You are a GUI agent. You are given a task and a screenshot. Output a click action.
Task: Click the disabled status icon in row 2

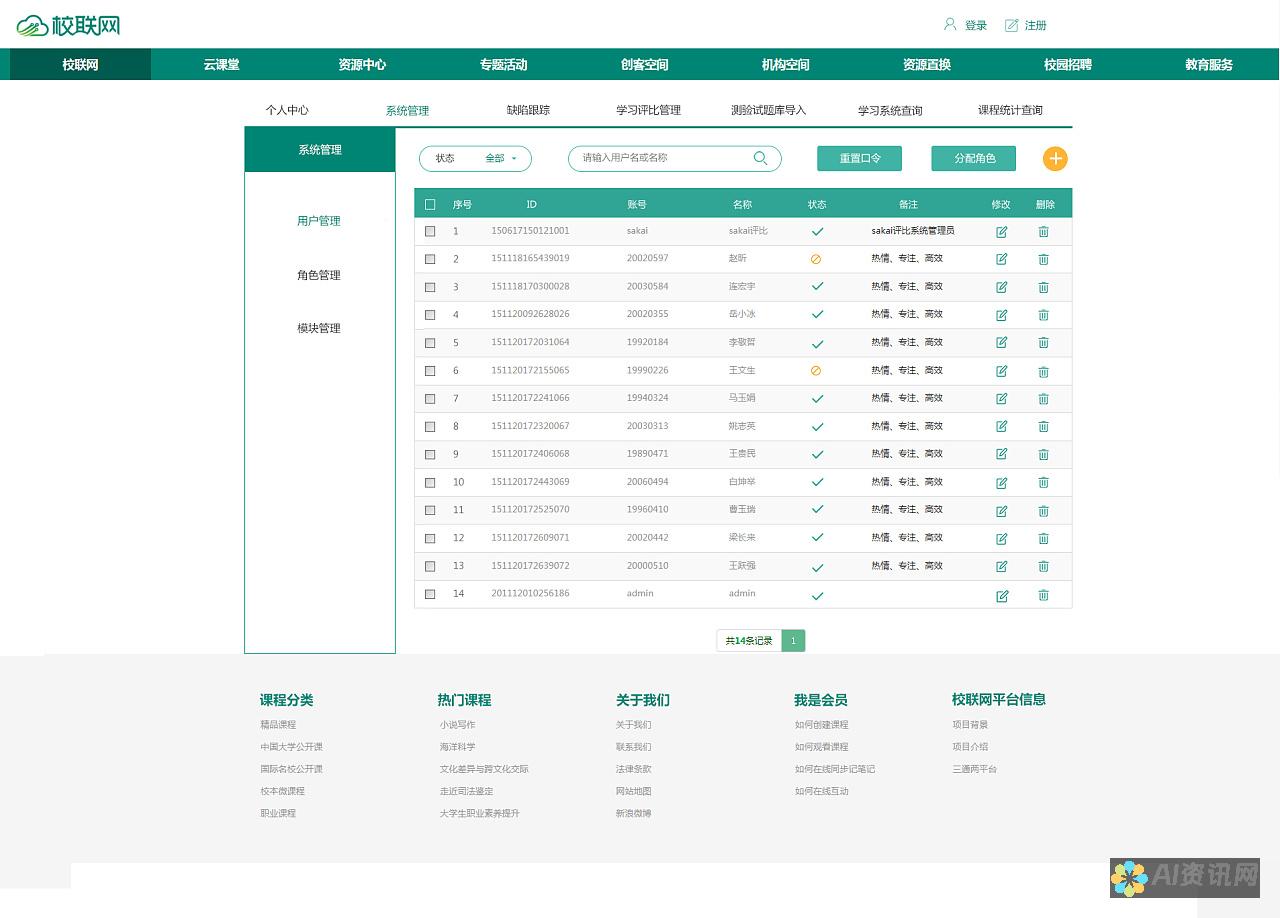(x=816, y=259)
